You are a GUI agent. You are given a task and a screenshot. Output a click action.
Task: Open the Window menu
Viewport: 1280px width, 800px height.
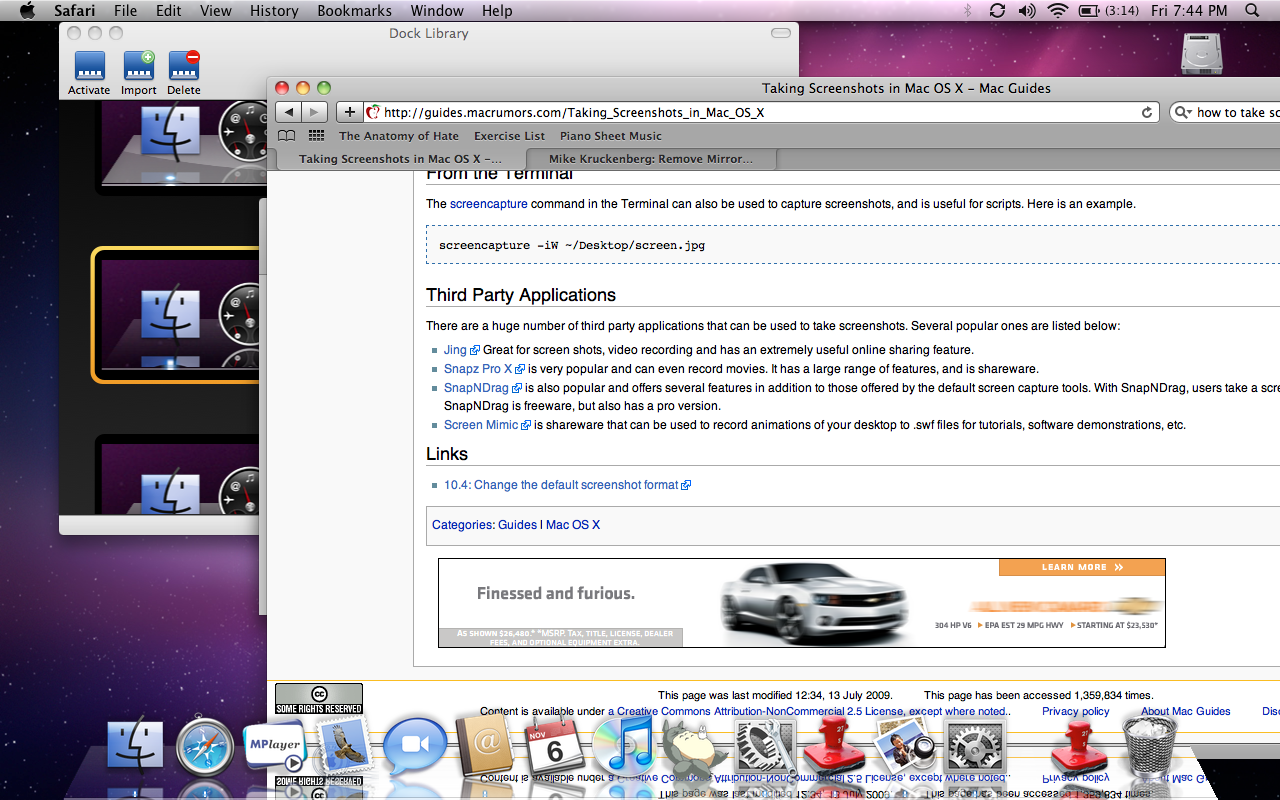tap(437, 11)
